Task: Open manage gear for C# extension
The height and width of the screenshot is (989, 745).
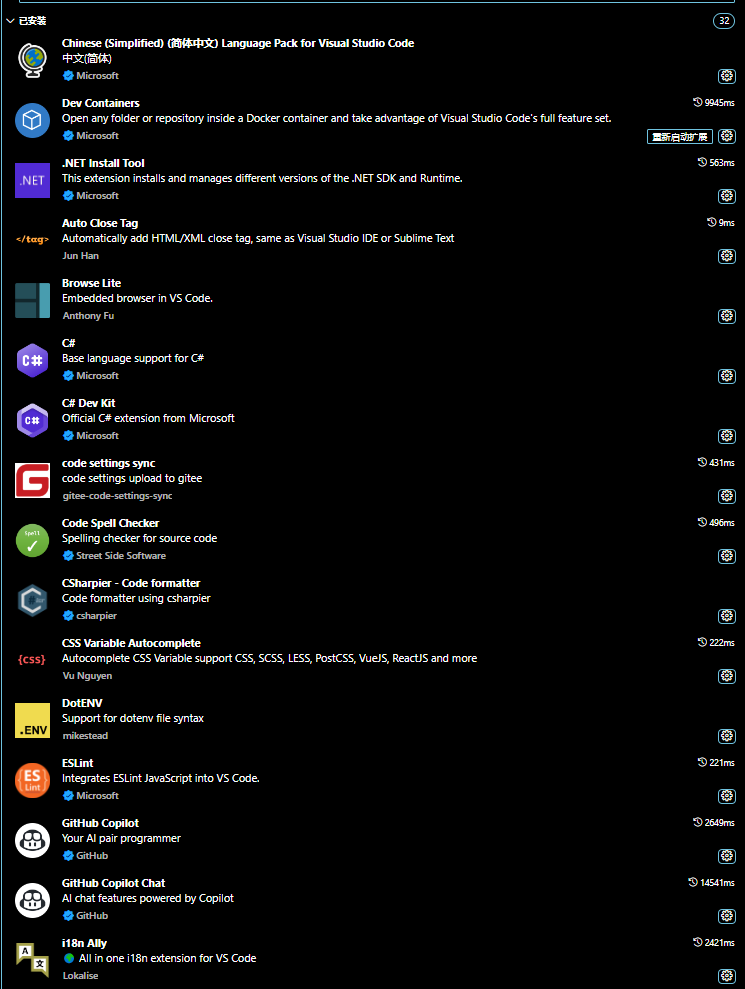Action: (727, 375)
